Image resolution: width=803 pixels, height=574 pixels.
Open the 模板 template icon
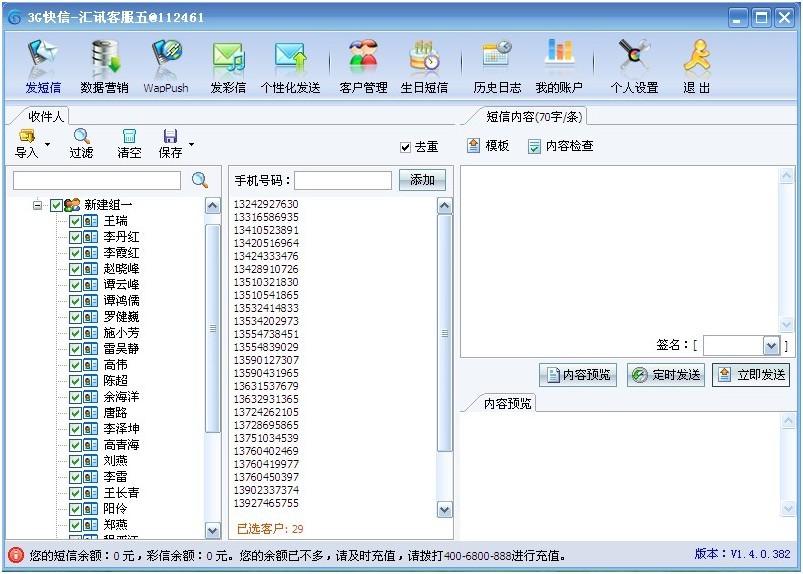[474, 146]
